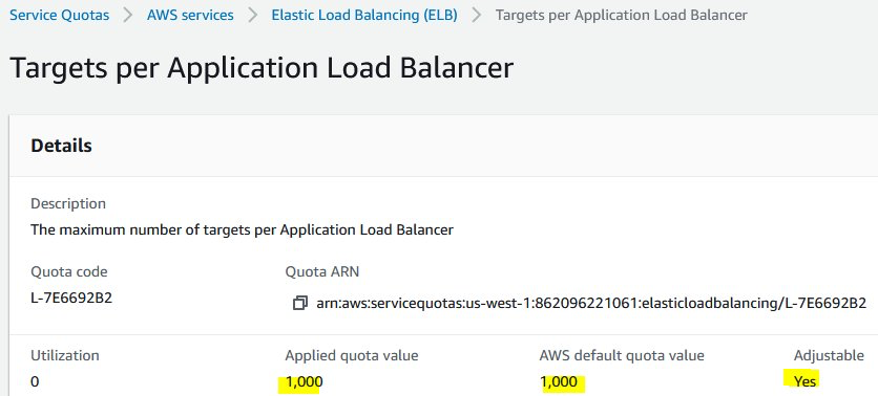Select quota code value L-7E6692B2

72,298
